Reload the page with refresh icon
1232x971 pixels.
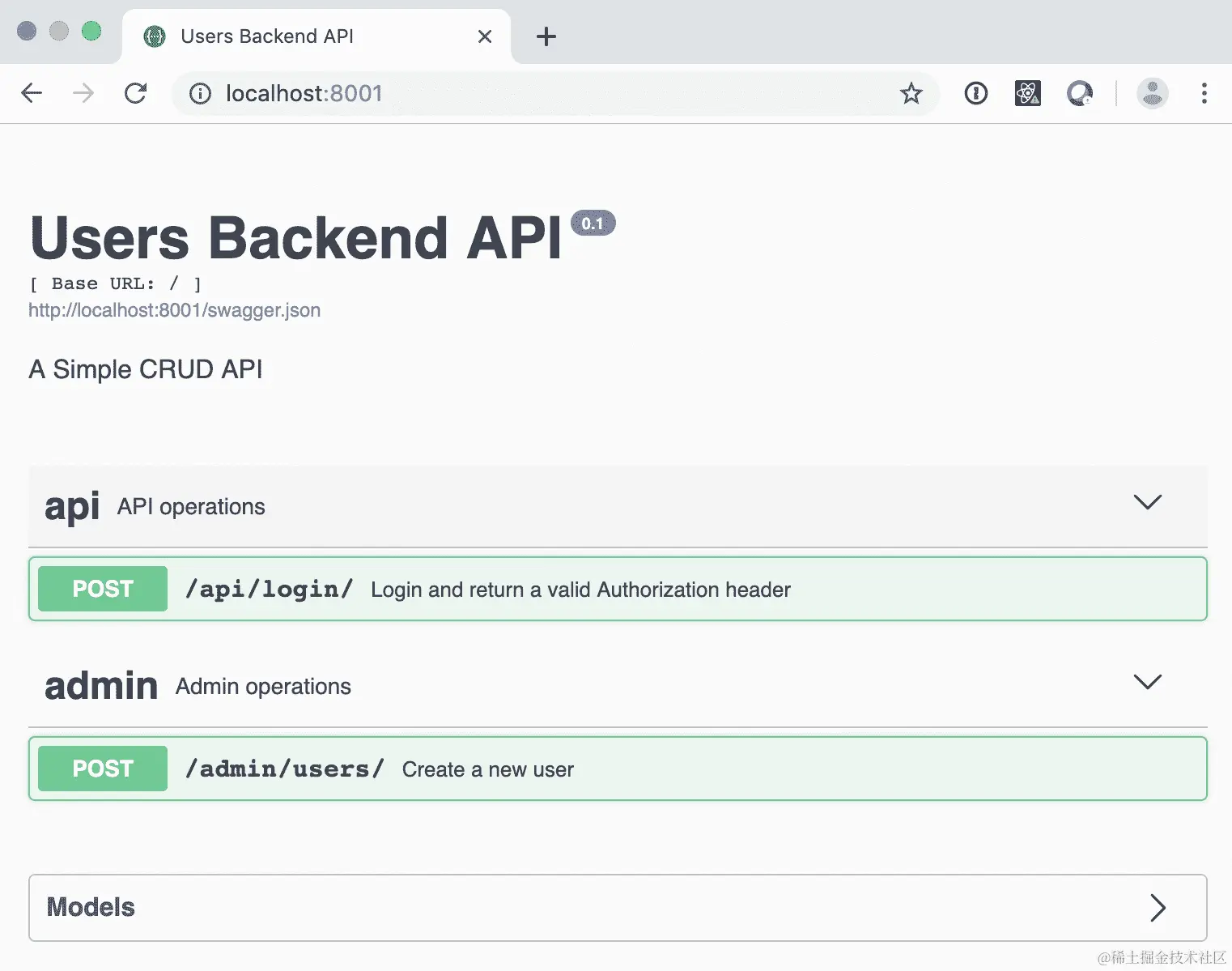(x=136, y=93)
